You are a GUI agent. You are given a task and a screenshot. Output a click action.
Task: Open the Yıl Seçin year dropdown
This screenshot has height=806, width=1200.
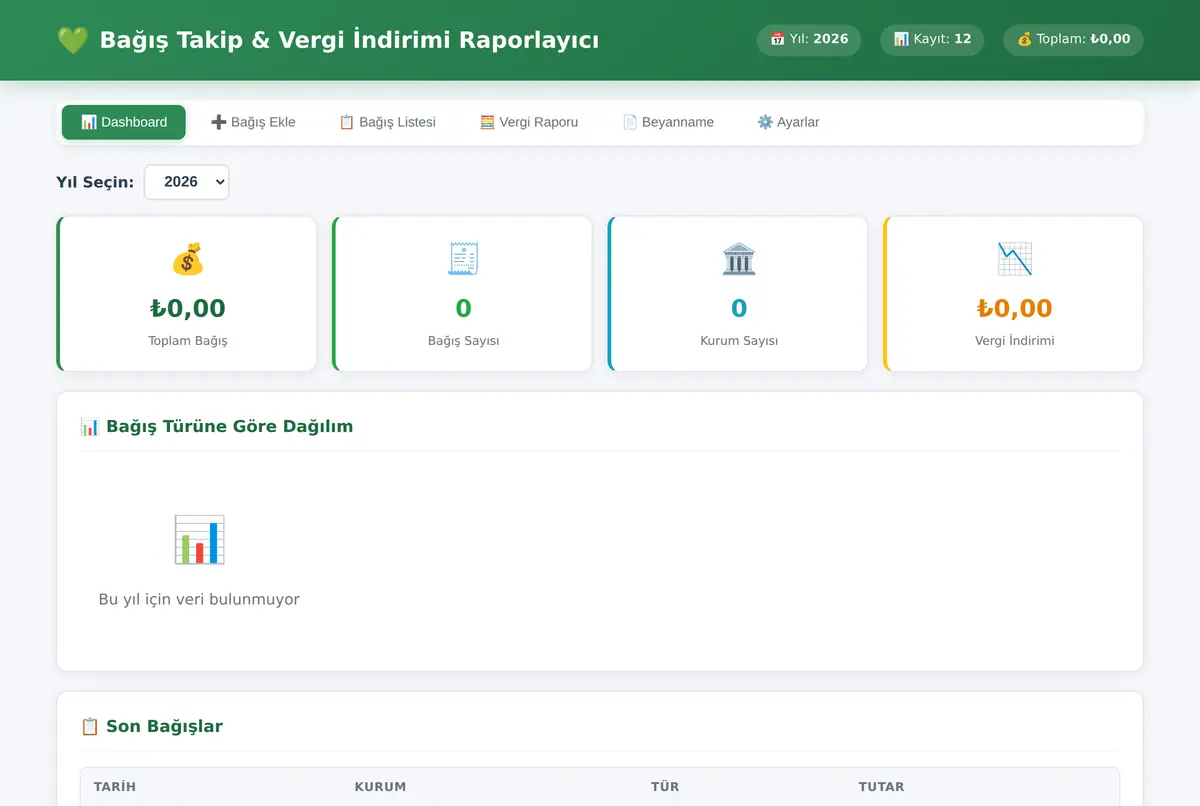tap(187, 182)
